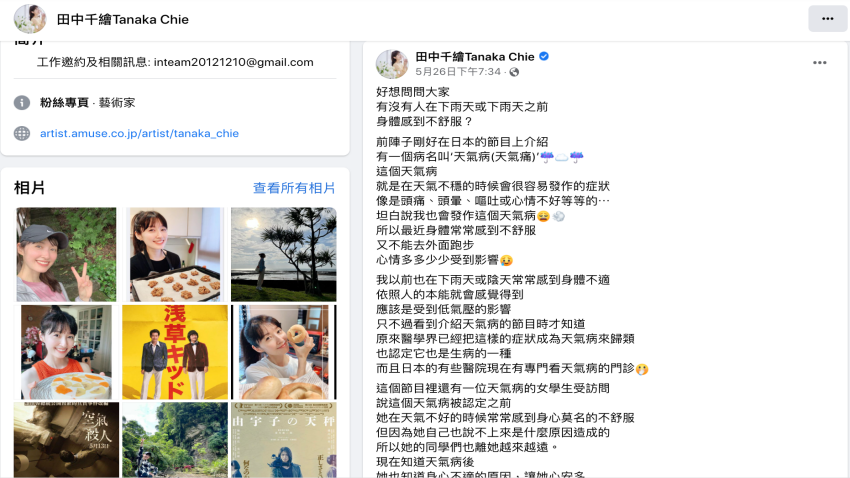This screenshot has width=850, height=478.
Task: Click the website globe icon in the intro panel
Action: pyautogui.click(x=22, y=133)
